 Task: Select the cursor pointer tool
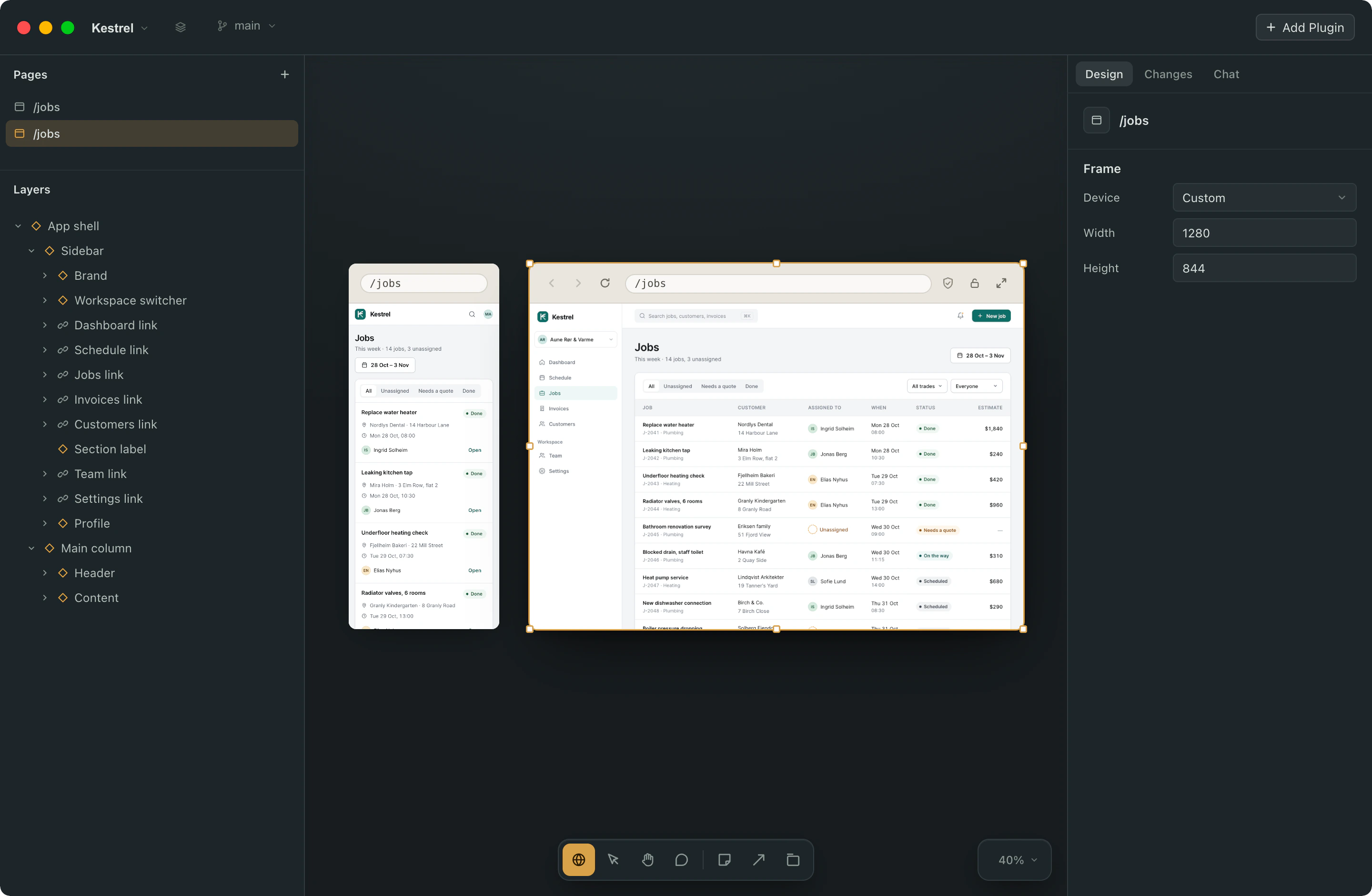click(614, 860)
